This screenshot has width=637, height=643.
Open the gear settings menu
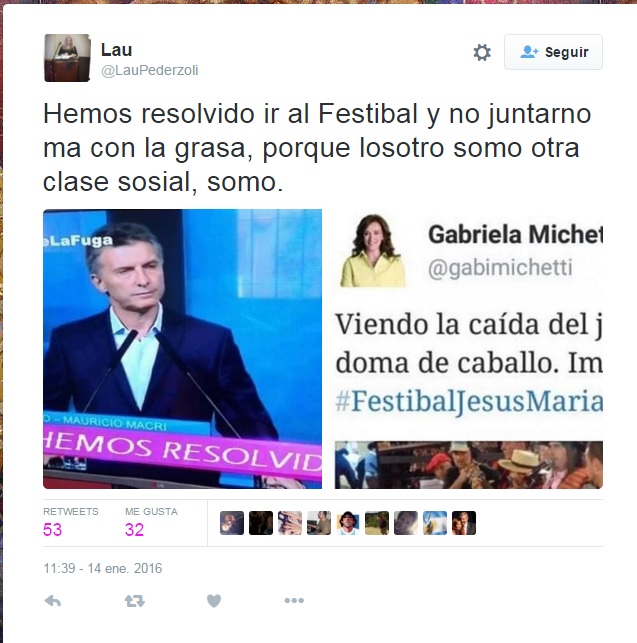click(482, 52)
